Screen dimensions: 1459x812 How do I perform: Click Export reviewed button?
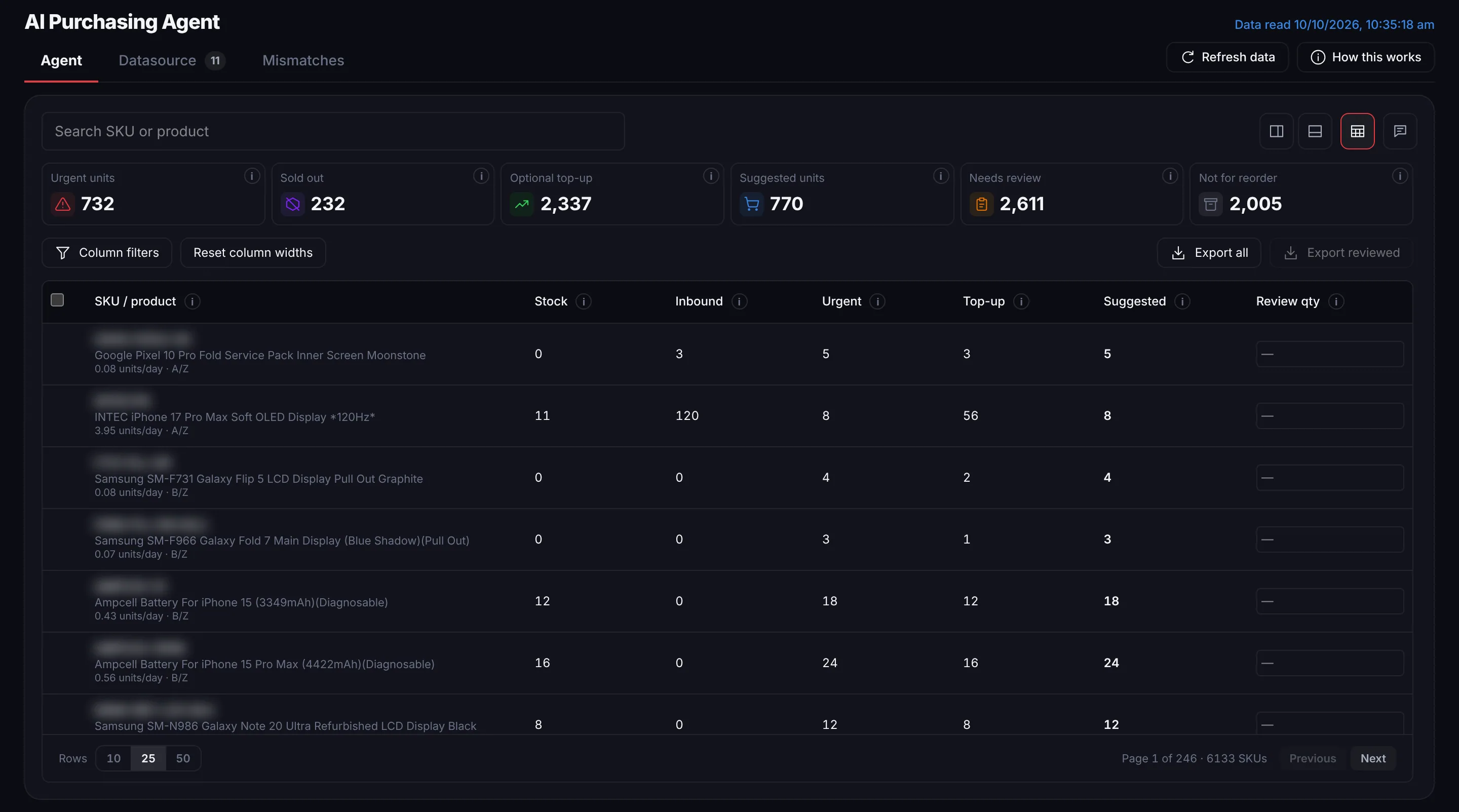point(1341,253)
